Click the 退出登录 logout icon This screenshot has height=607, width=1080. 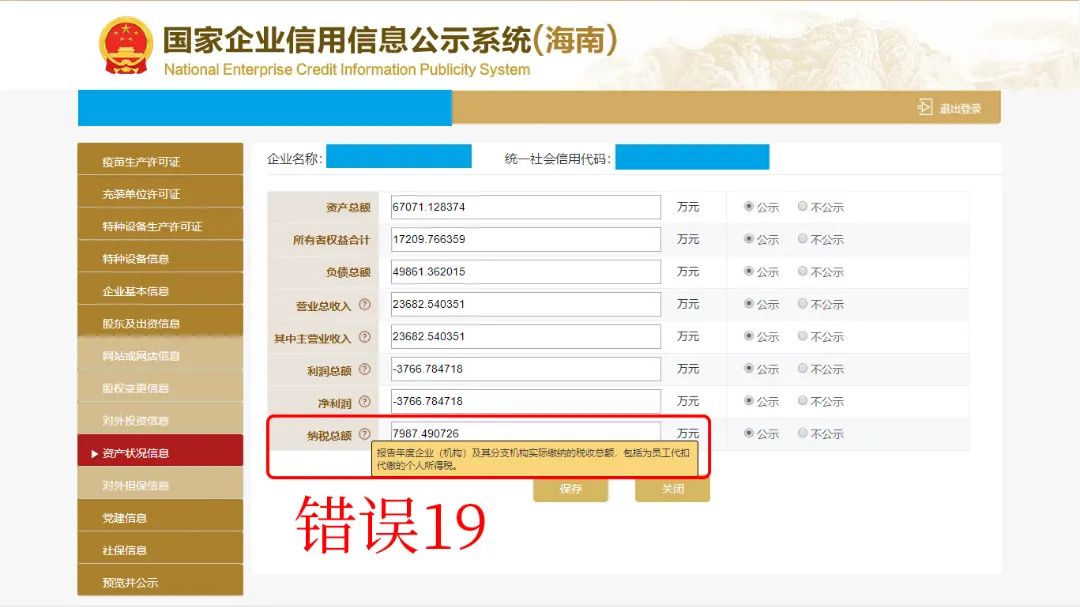click(925, 108)
